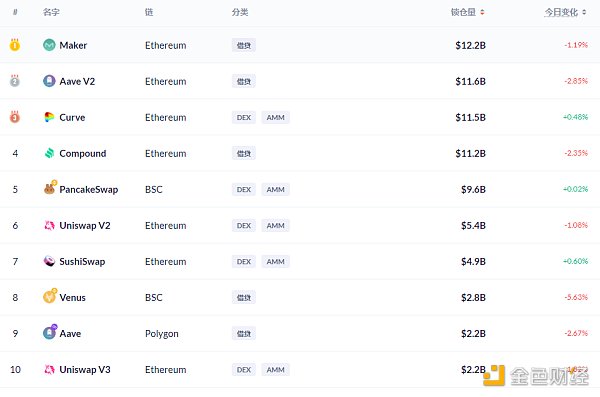This screenshot has height=397, width=600.
Task: Open the Aave Polygon protocol name
Action: (x=70, y=333)
